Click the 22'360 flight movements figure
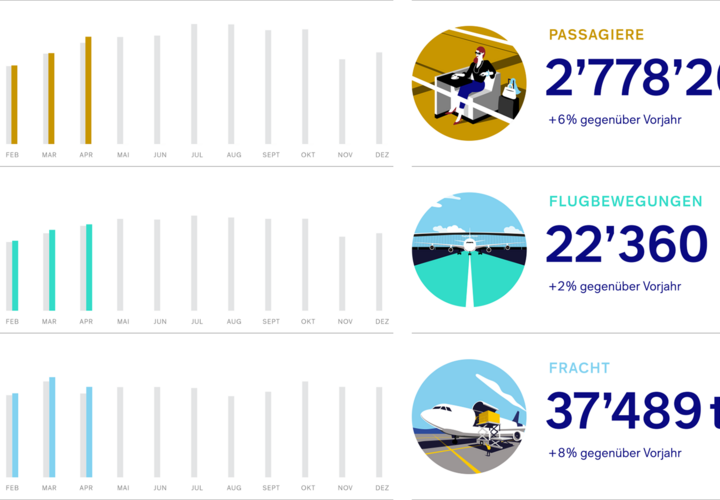The width and height of the screenshot is (720, 500). click(x=627, y=244)
